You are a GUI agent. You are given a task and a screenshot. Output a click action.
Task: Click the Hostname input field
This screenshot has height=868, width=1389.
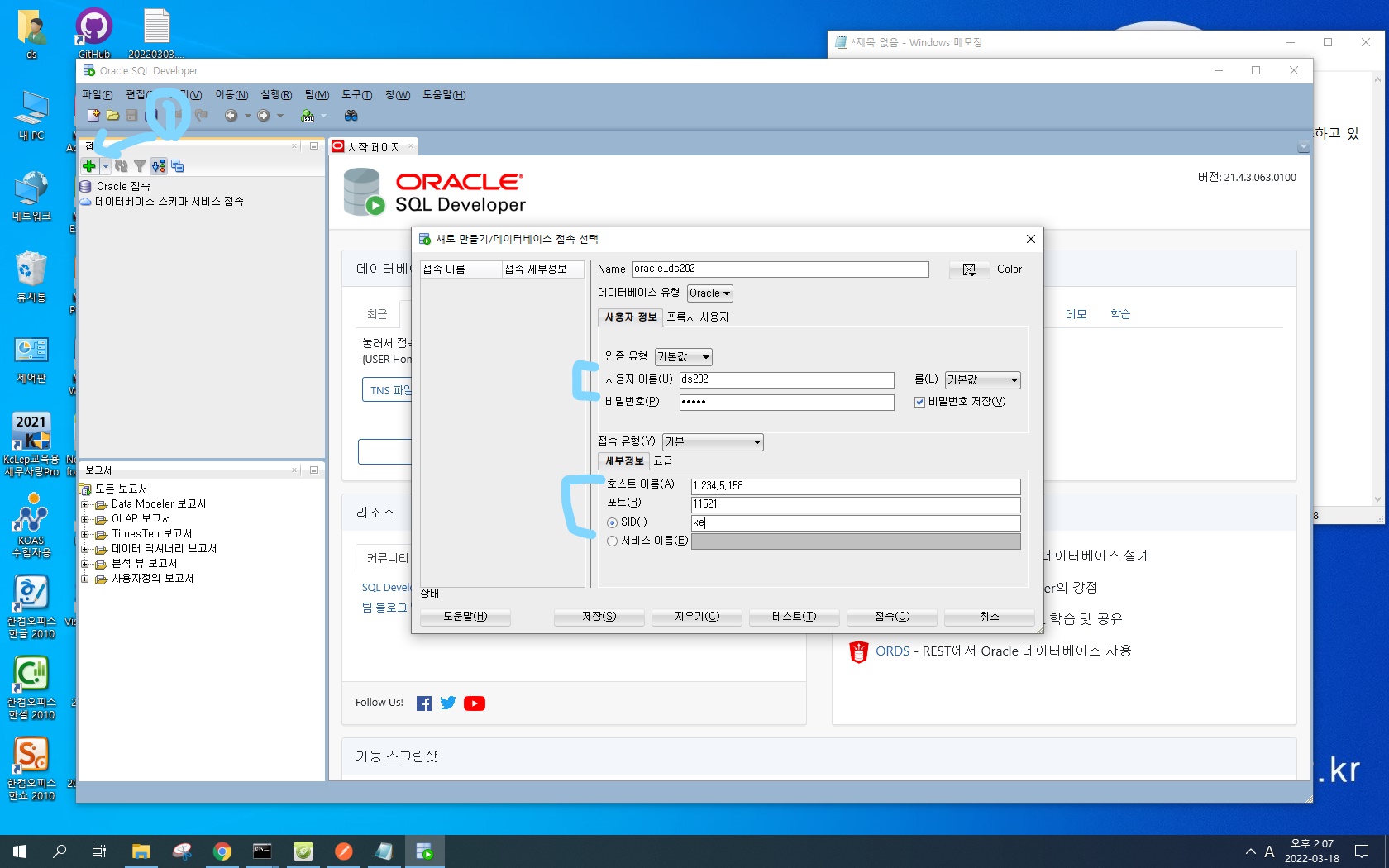(x=856, y=487)
